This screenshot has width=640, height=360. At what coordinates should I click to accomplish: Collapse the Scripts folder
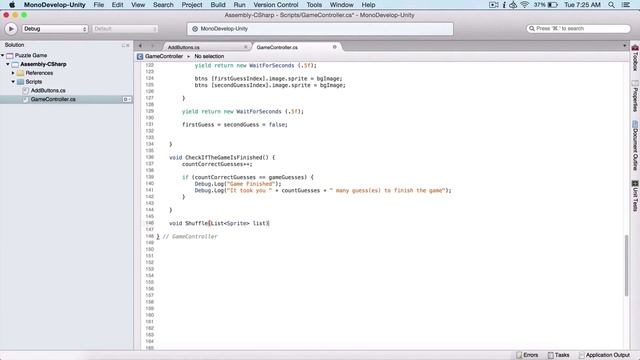tap(13, 82)
